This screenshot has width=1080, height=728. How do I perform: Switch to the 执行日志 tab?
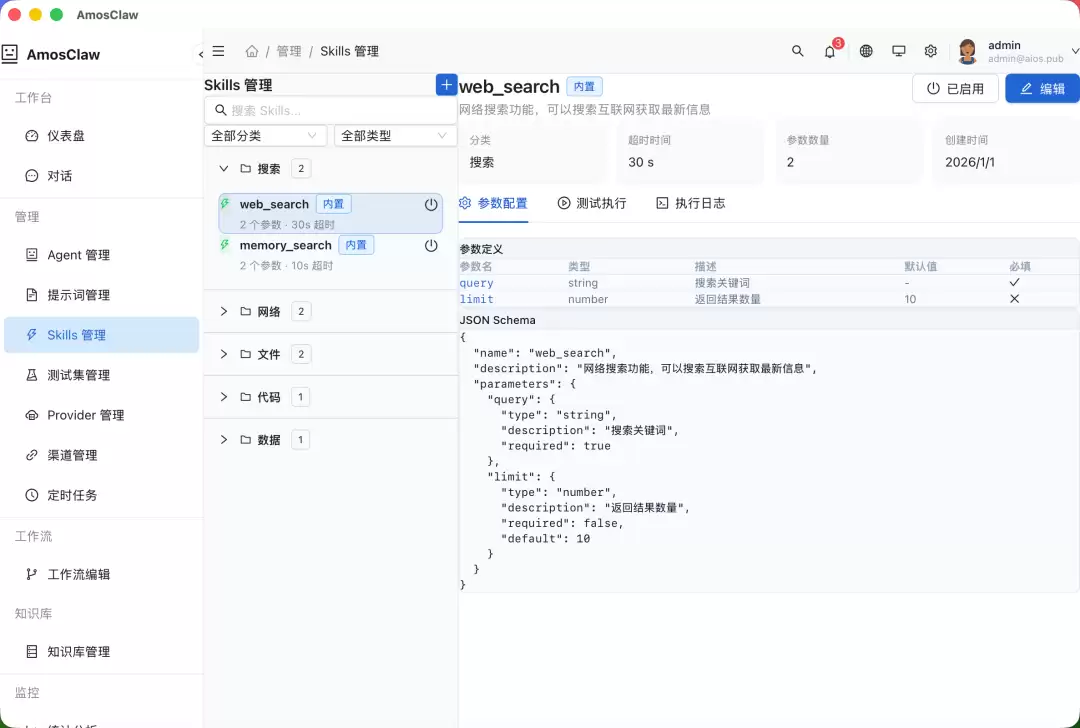691,203
